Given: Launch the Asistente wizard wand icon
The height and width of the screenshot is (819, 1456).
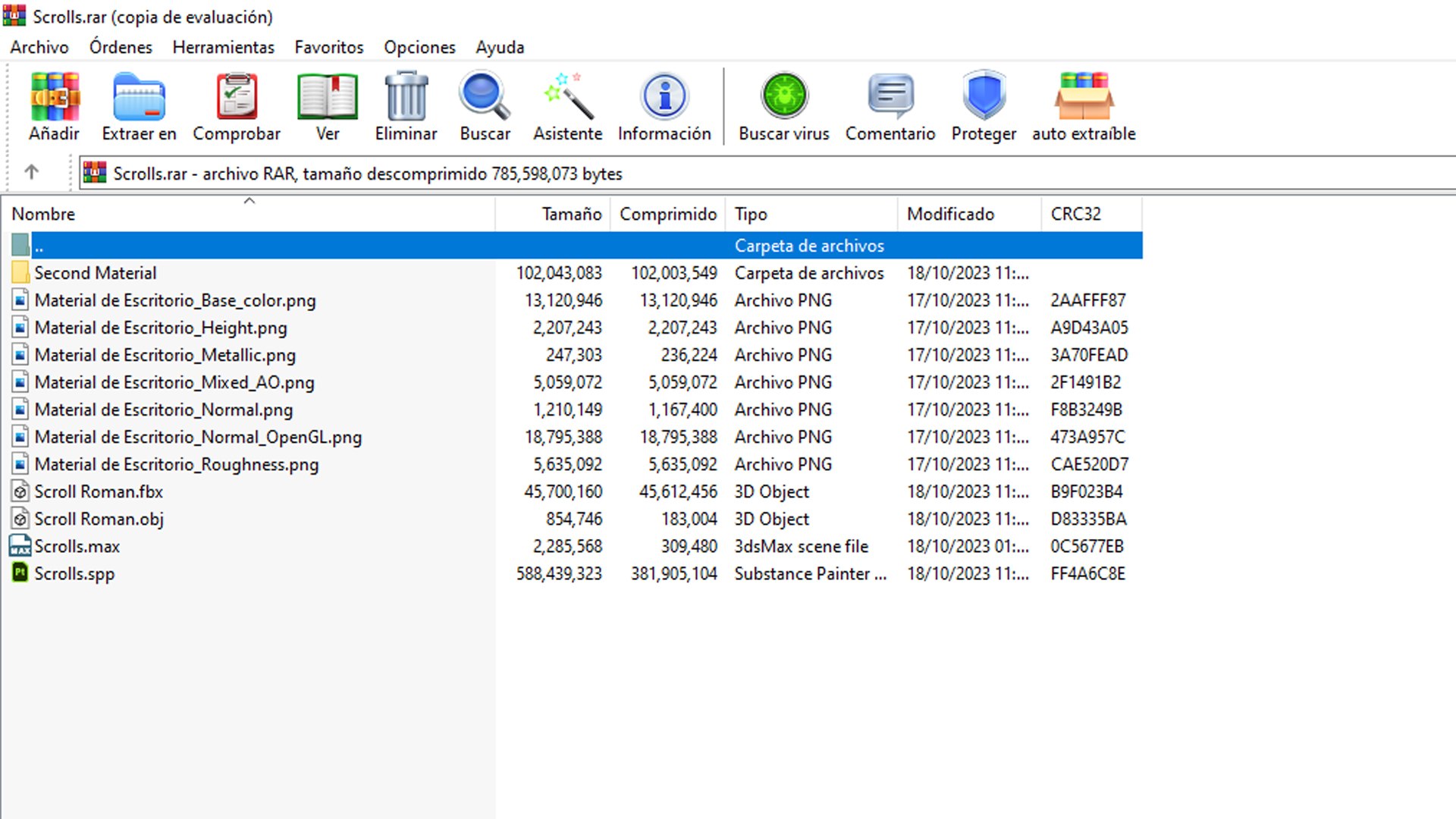Looking at the screenshot, I should coord(567,97).
